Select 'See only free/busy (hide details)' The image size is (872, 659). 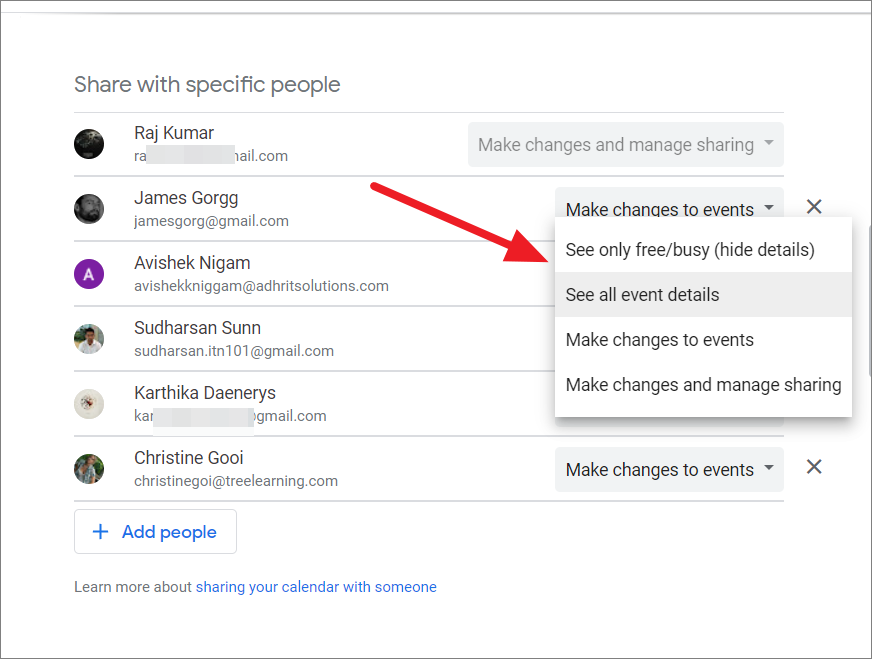[690, 250]
